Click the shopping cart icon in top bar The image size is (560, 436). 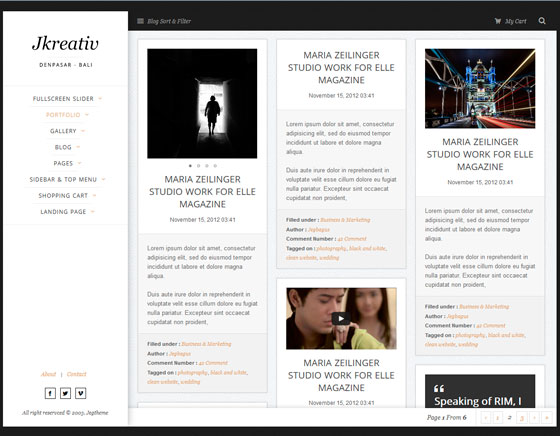pyautogui.click(x=498, y=21)
